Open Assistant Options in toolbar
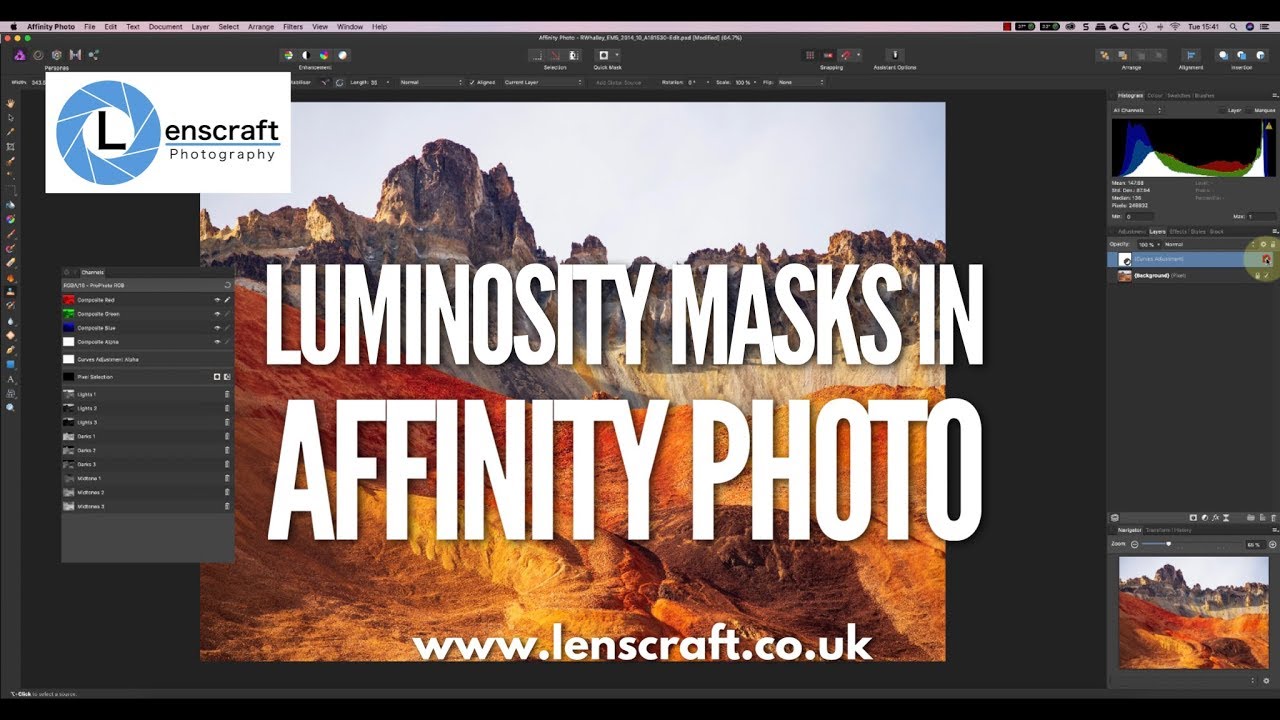1280x720 pixels. coord(894,55)
